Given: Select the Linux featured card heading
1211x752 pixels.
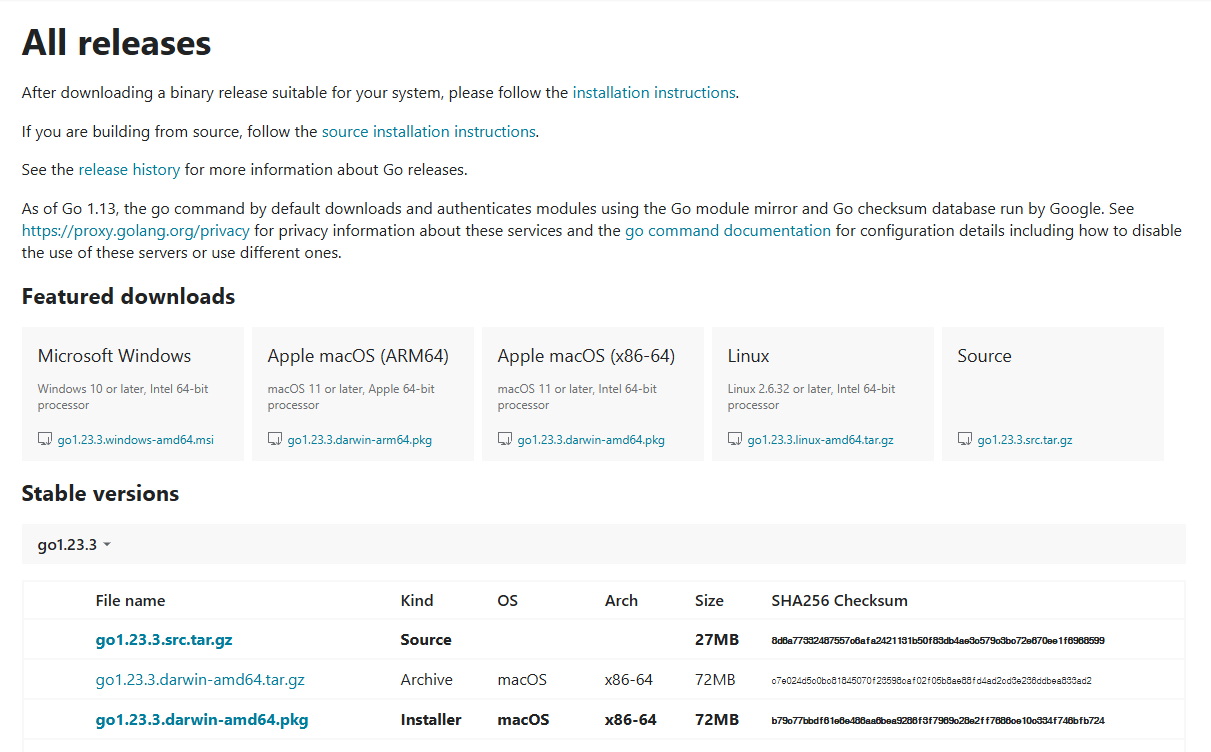Looking at the screenshot, I should (x=748, y=356).
